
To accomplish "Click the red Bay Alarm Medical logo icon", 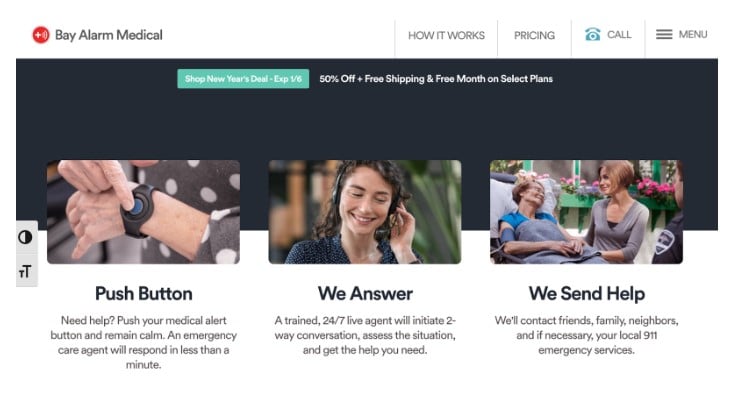I will (41, 35).
